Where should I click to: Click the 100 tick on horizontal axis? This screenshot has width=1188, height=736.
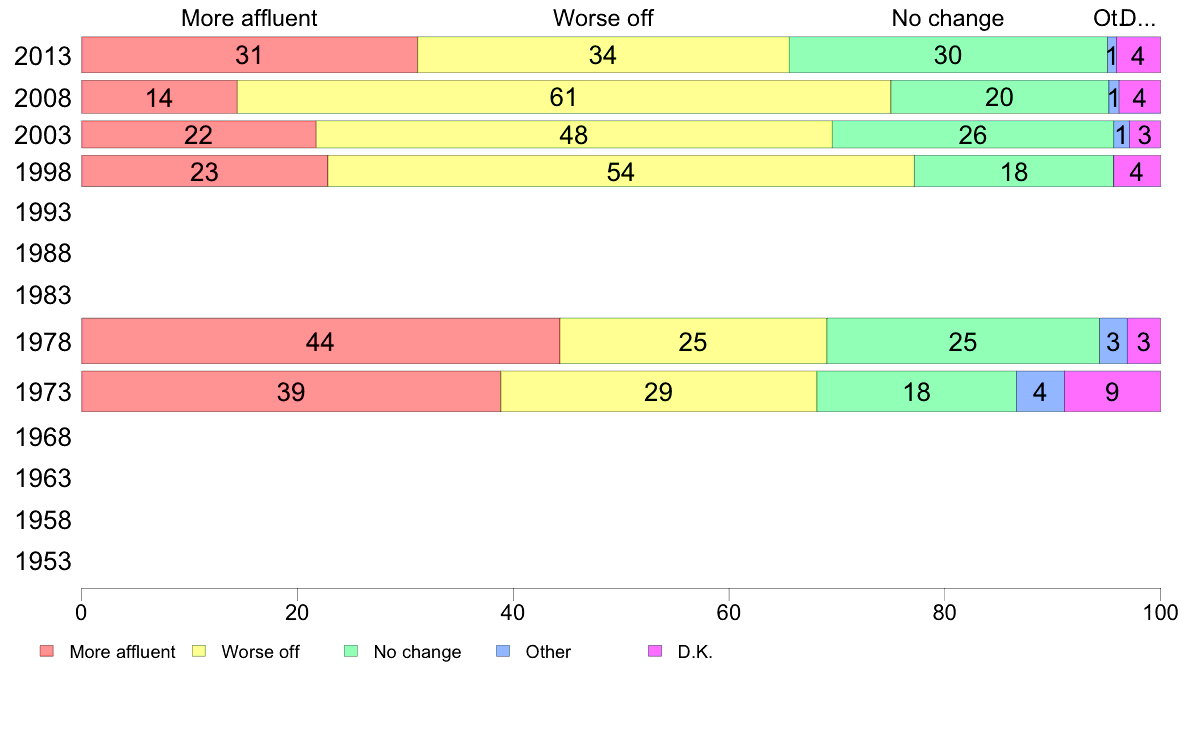coord(1160,612)
